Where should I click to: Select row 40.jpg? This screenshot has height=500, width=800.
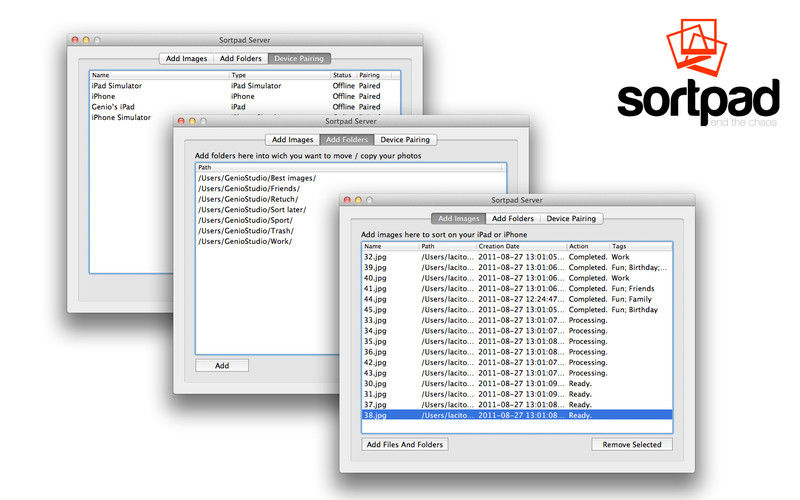tap(517, 278)
